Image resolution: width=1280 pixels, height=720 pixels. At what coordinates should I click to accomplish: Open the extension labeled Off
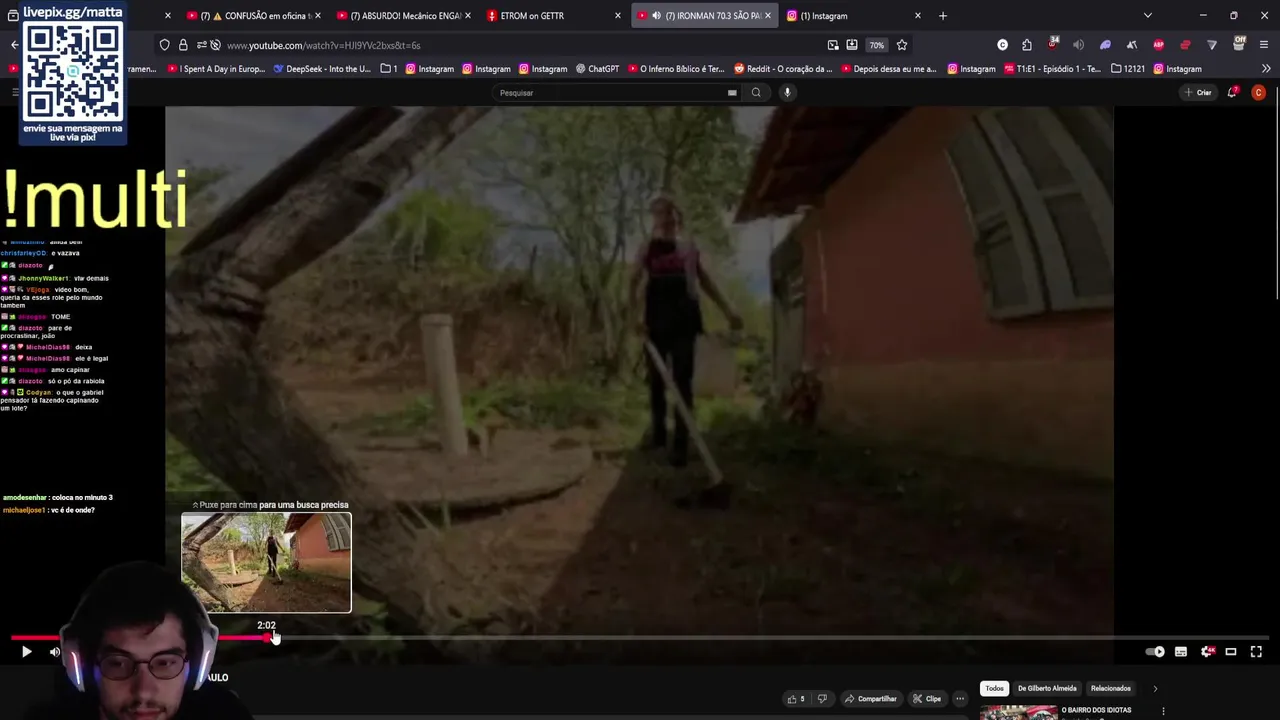[1239, 44]
